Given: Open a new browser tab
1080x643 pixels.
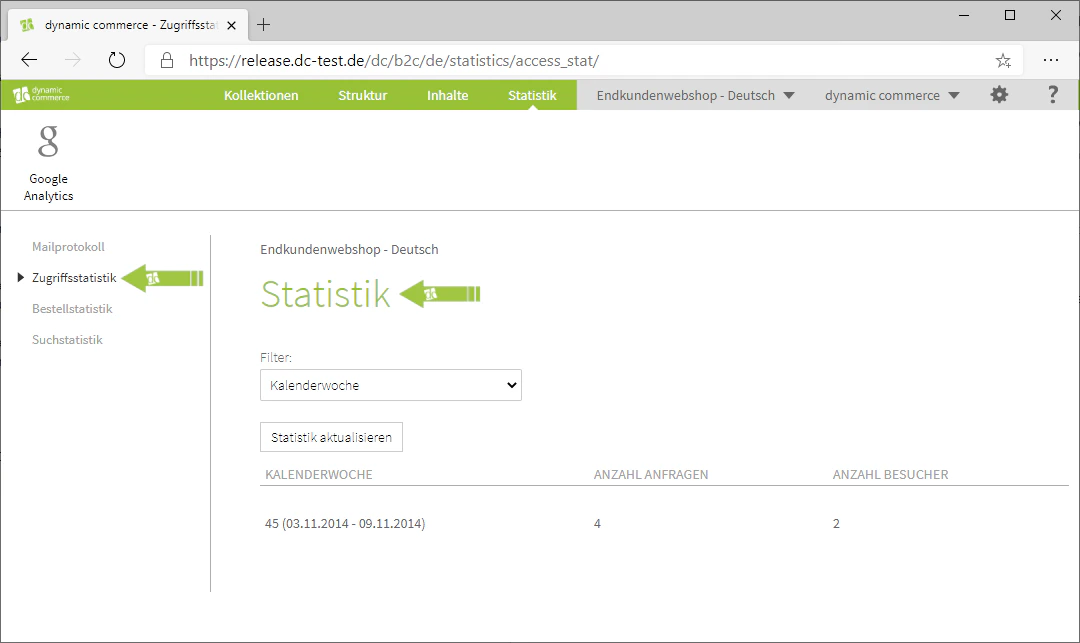Looking at the screenshot, I should click(x=263, y=25).
